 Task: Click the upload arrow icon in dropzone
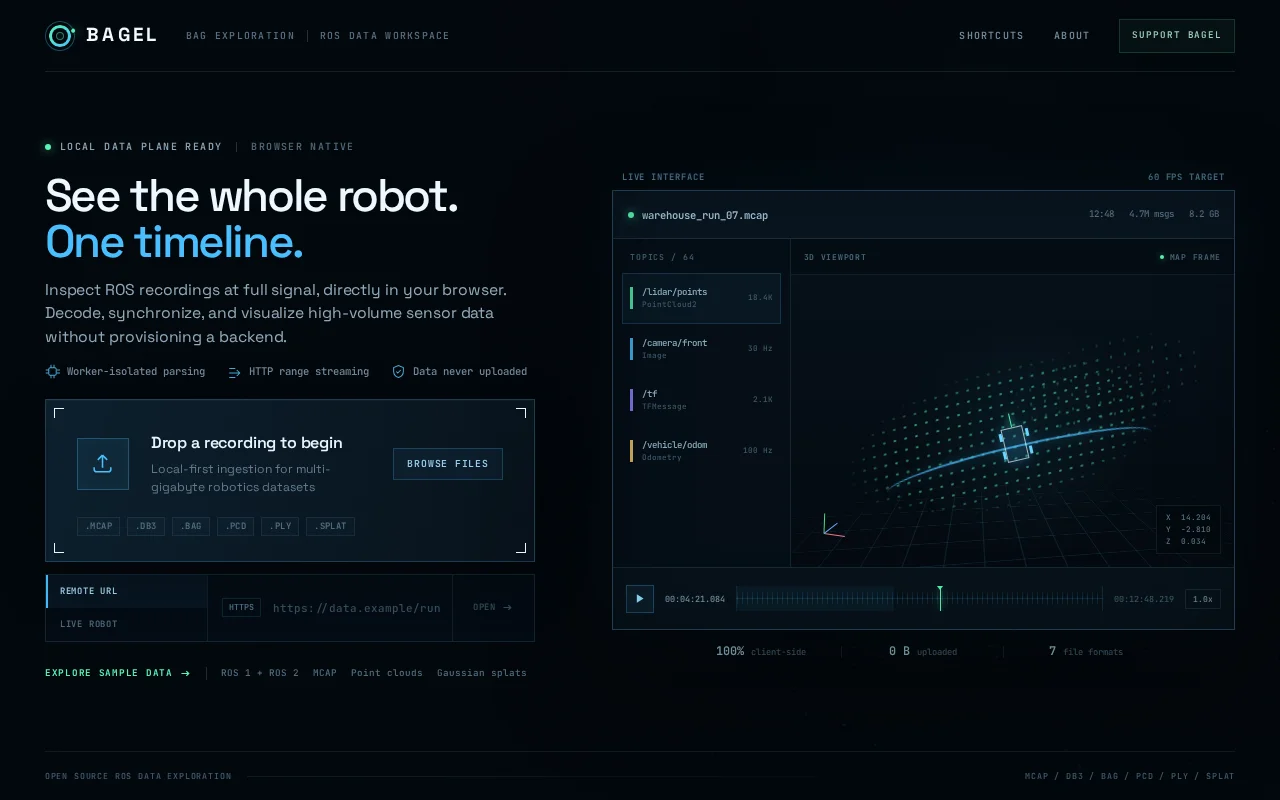click(x=103, y=464)
